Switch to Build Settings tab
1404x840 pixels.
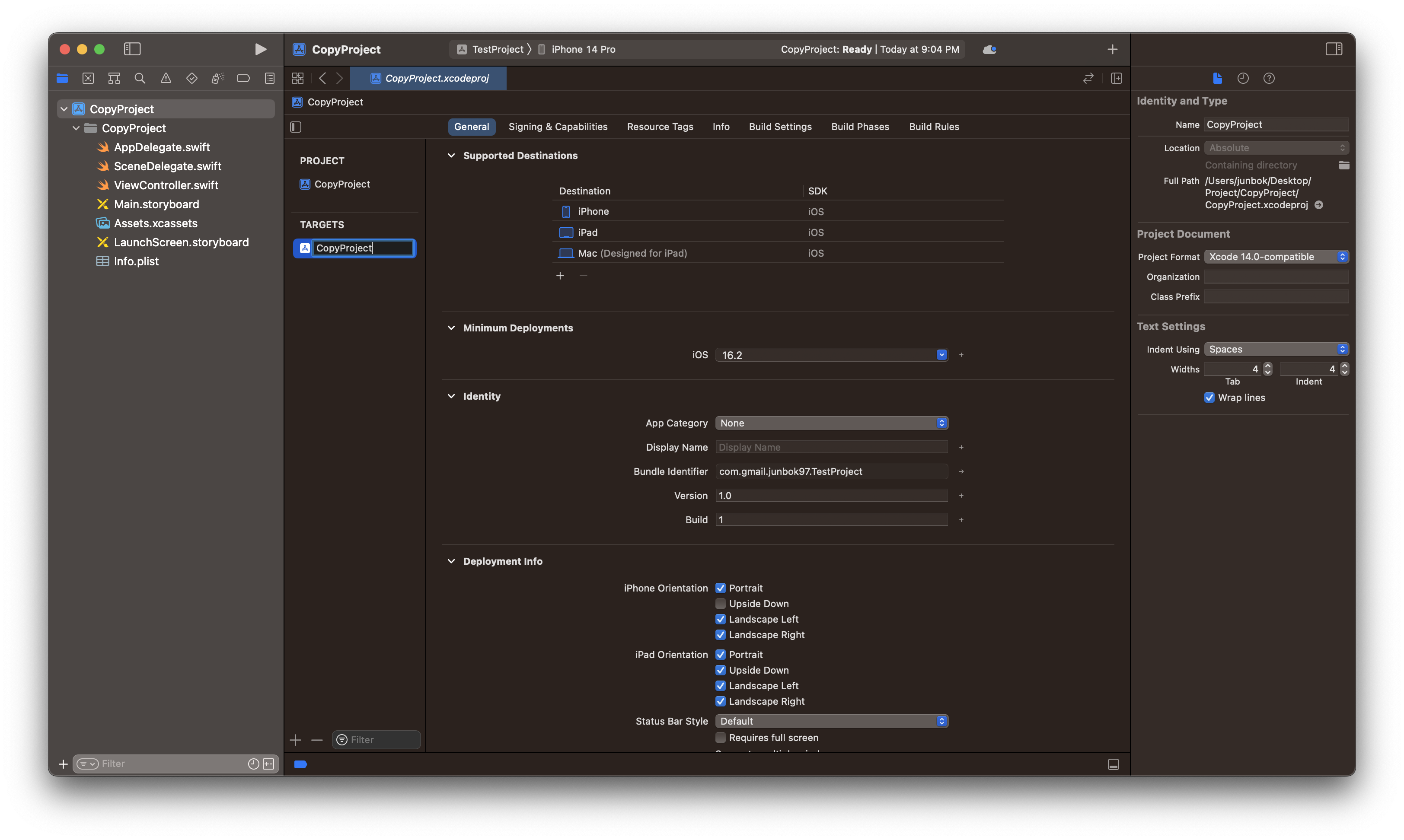point(779,127)
